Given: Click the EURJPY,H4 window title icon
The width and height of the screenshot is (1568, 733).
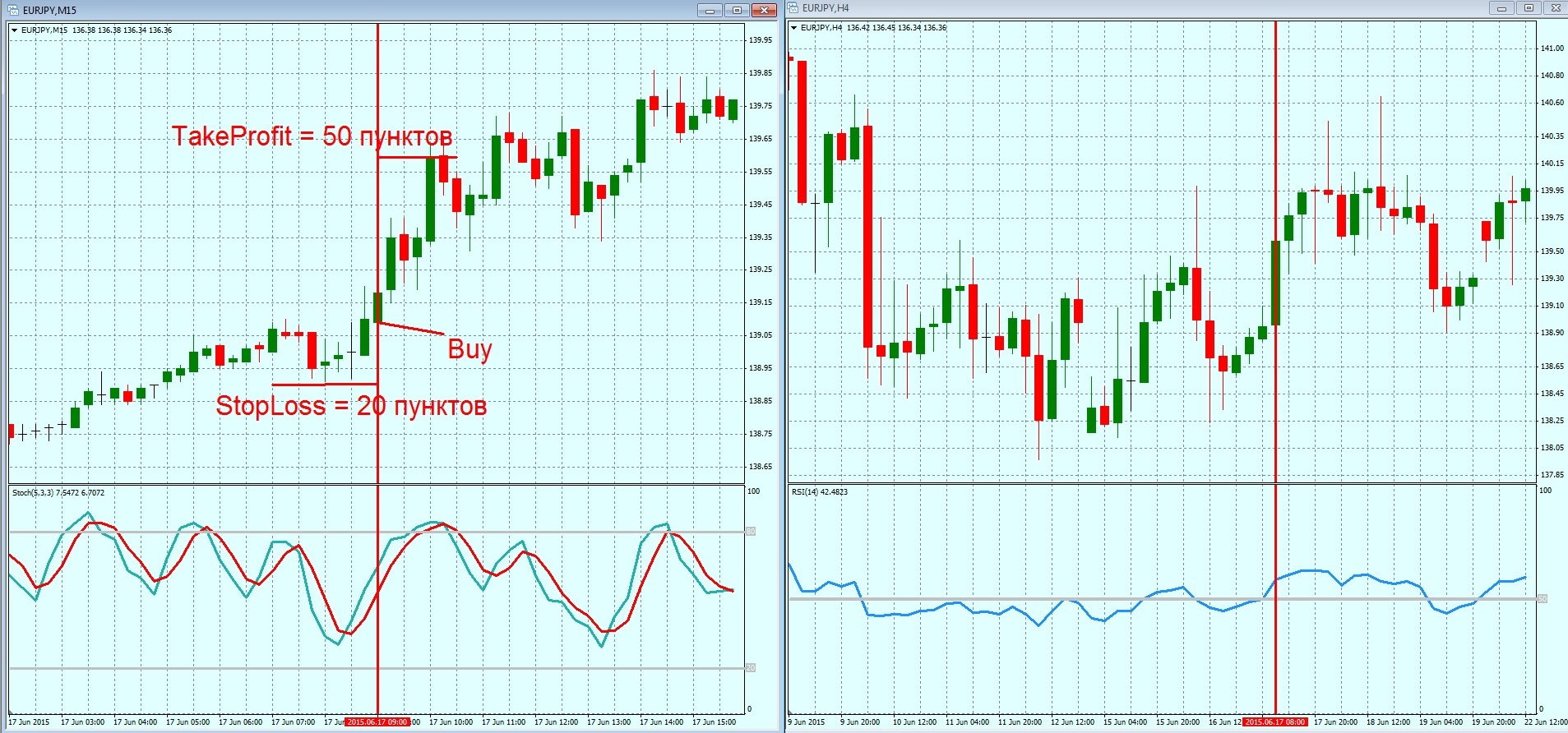Looking at the screenshot, I should [x=793, y=8].
